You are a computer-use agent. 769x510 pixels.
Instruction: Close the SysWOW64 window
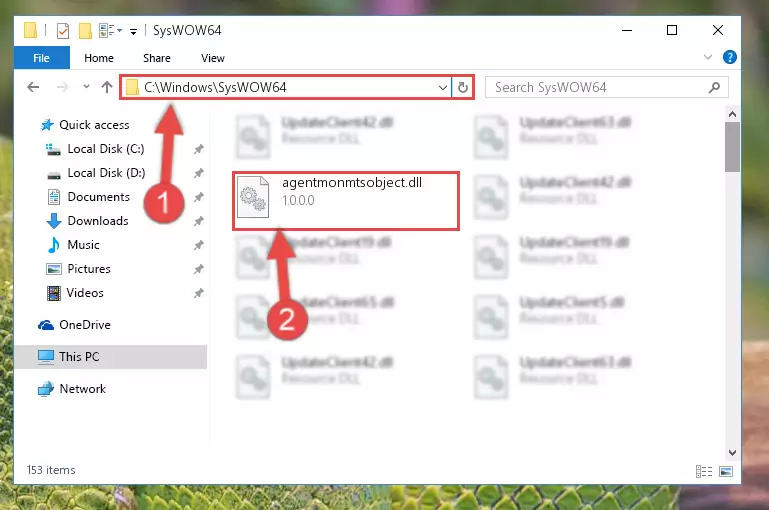point(718,30)
